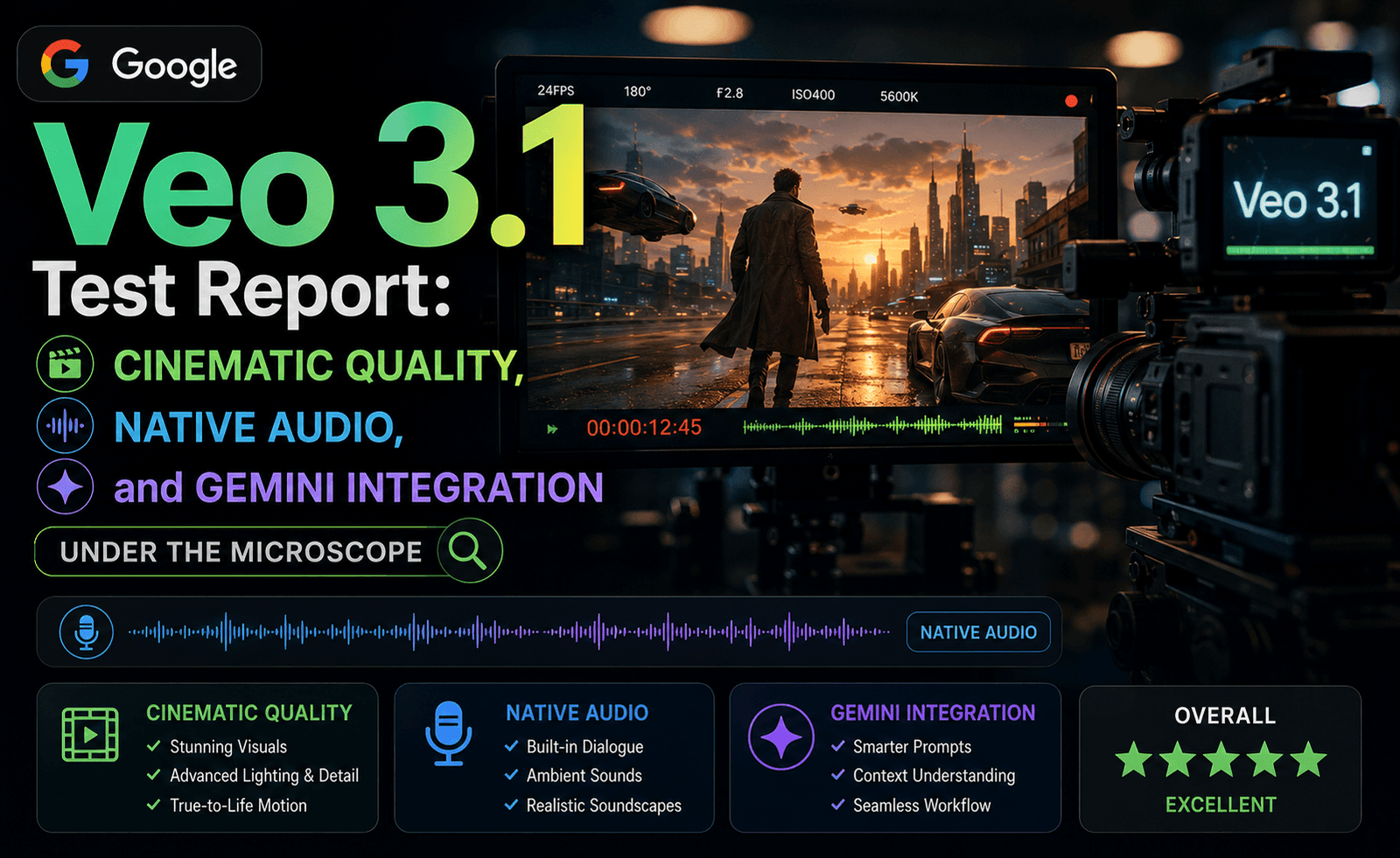Click the CINEMATIC QUALITY card title
The image size is (1400, 858).
click(249, 713)
